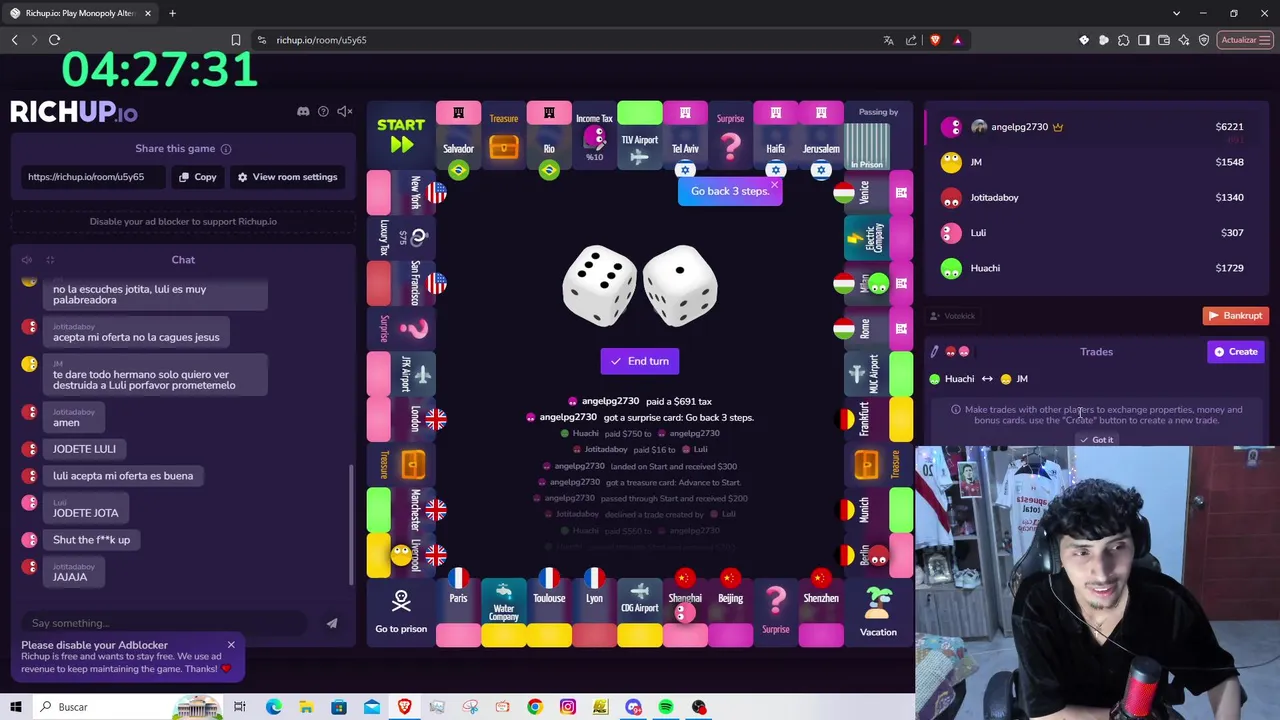The width and height of the screenshot is (1280, 720).
Task: Click the left white die
Action: (599, 285)
